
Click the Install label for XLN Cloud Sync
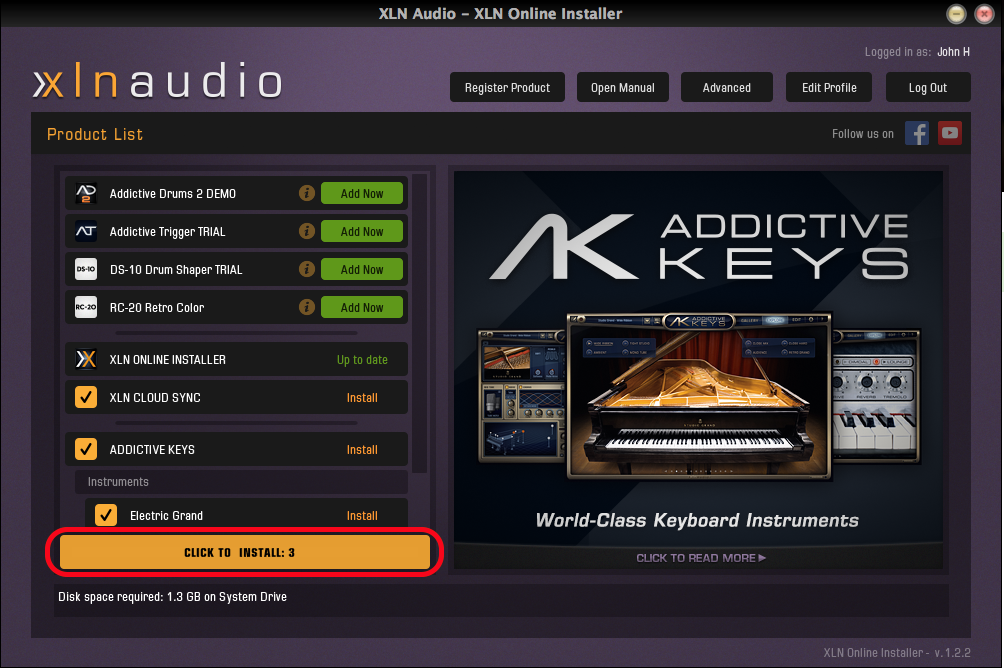coord(362,398)
